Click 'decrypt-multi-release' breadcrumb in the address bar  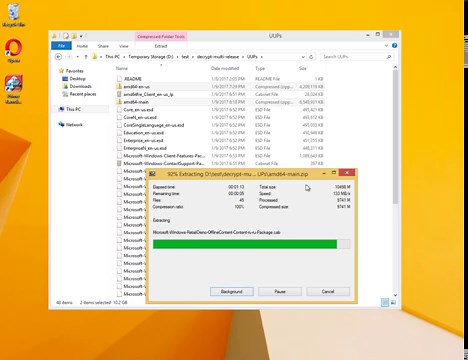218,57
